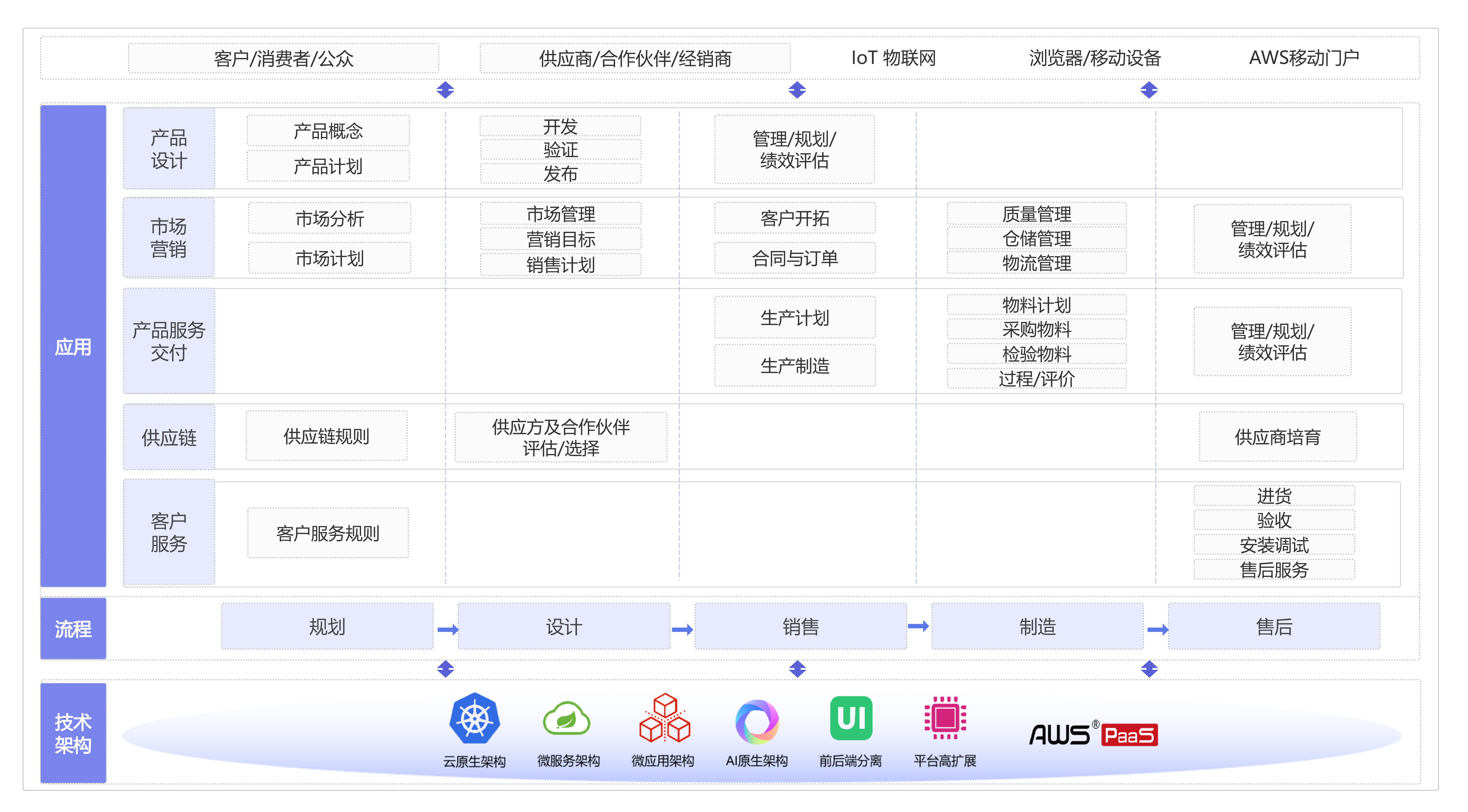1468x812 pixels.
Task: Click the green UI 前后端分离 icon
Action: (x=851, y=718)
